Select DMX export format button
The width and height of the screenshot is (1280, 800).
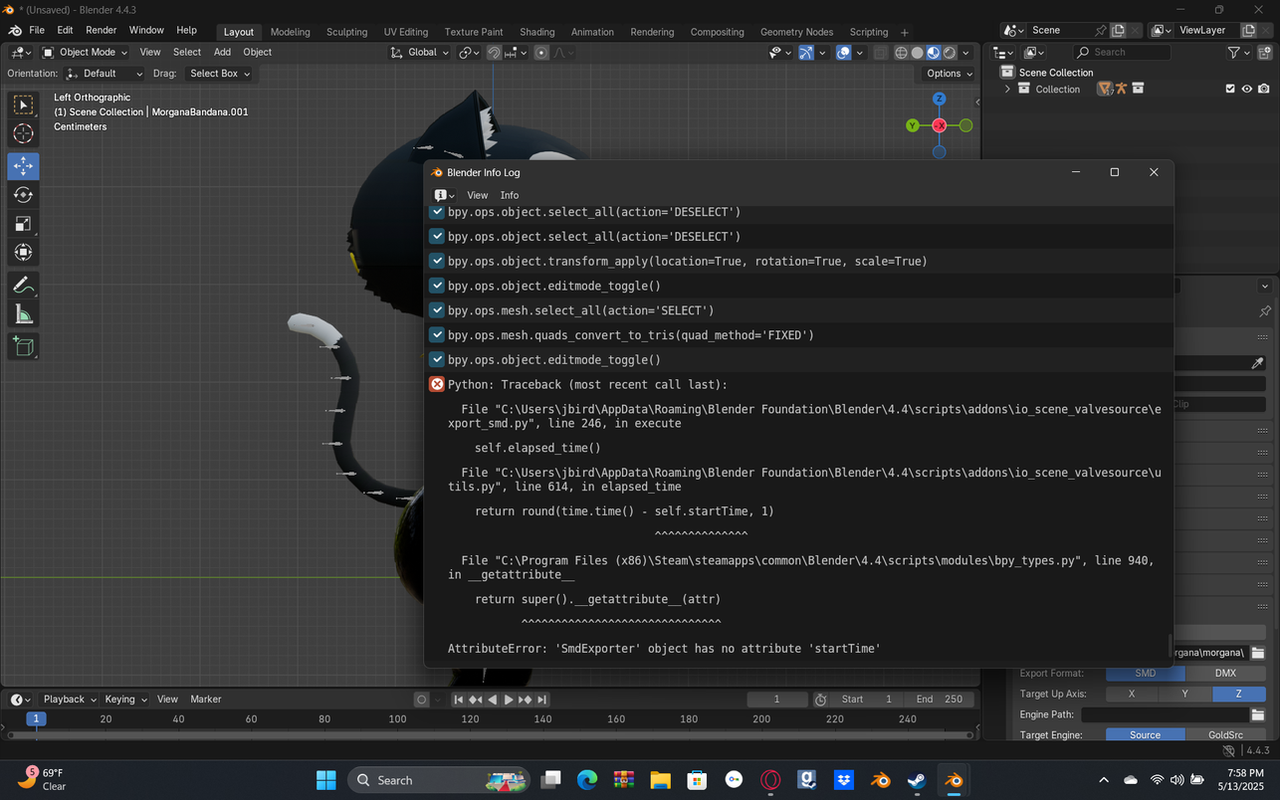coord(1225,673)
